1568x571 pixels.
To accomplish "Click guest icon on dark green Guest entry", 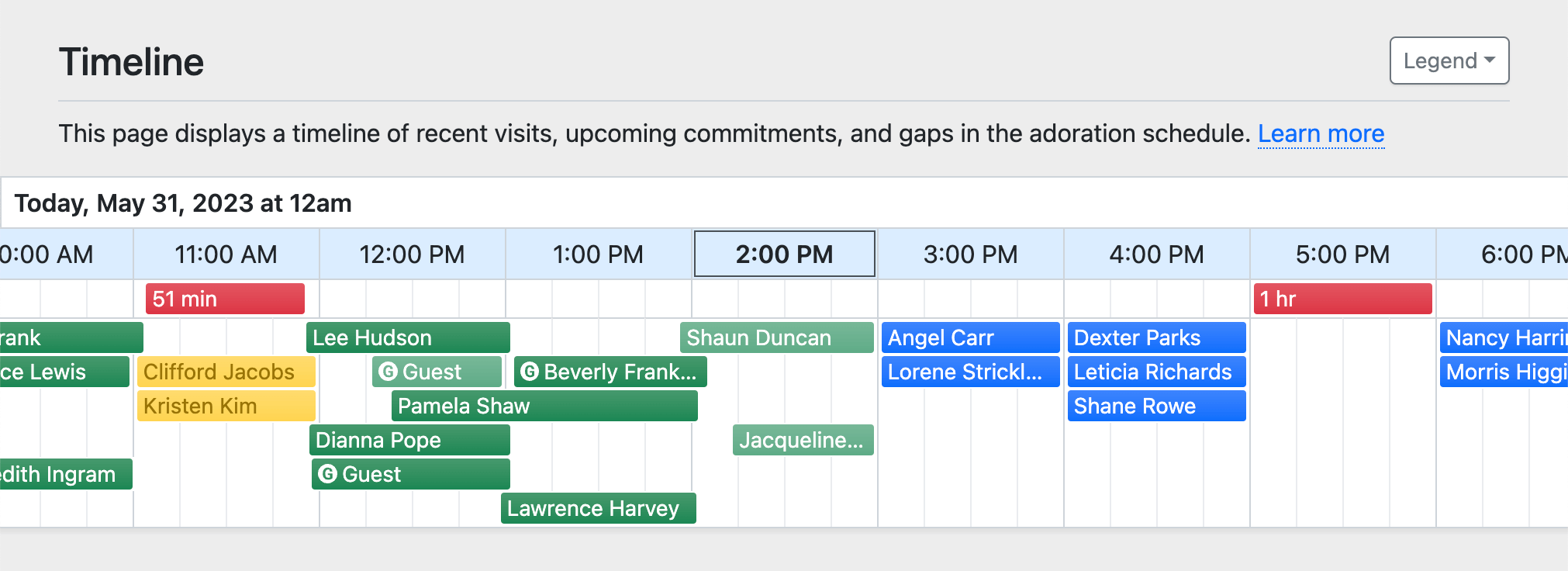I will point(328,474).
